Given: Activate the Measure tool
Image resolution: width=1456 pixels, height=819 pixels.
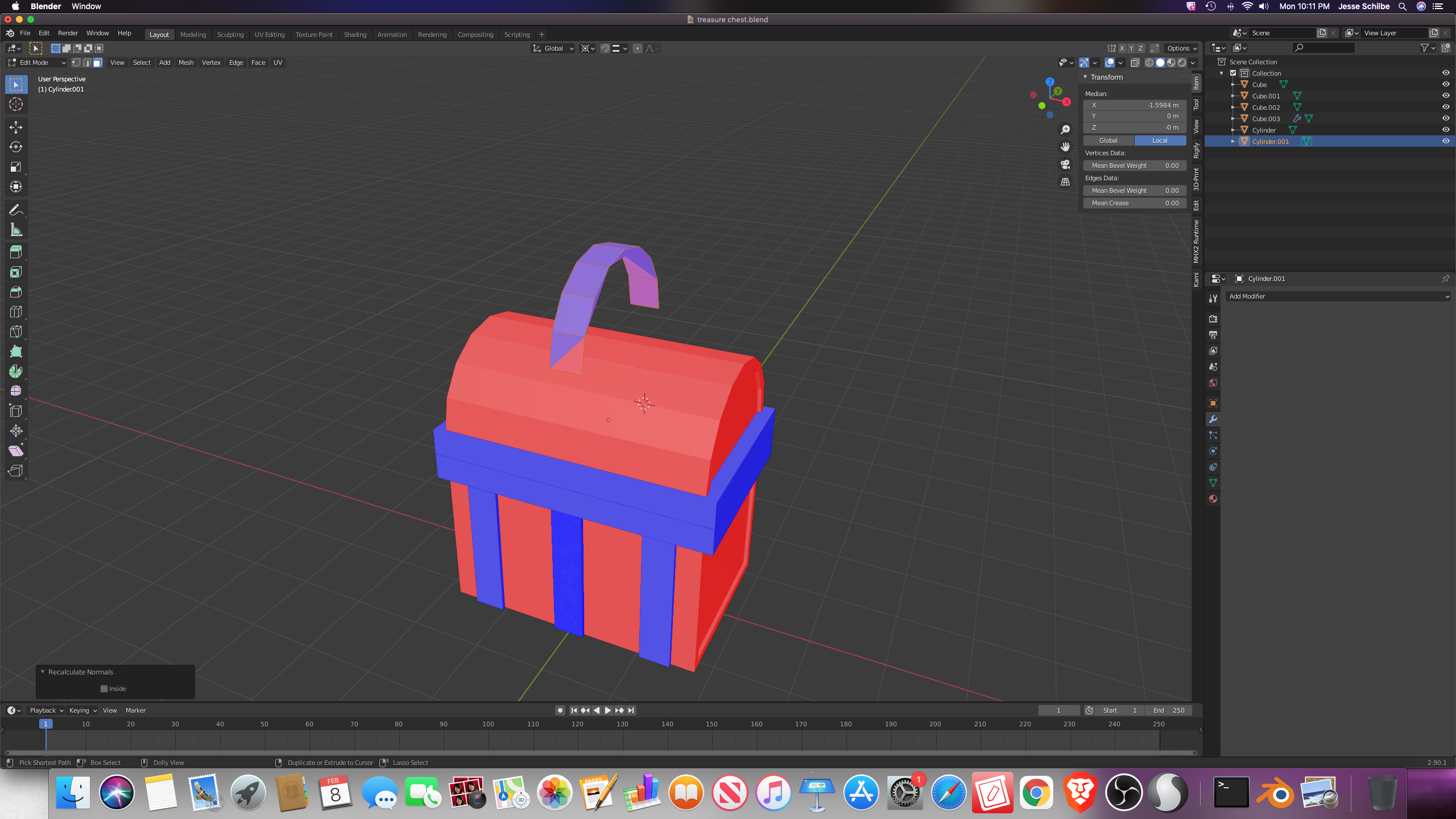Looking at the screenshot, I should 16,230.
